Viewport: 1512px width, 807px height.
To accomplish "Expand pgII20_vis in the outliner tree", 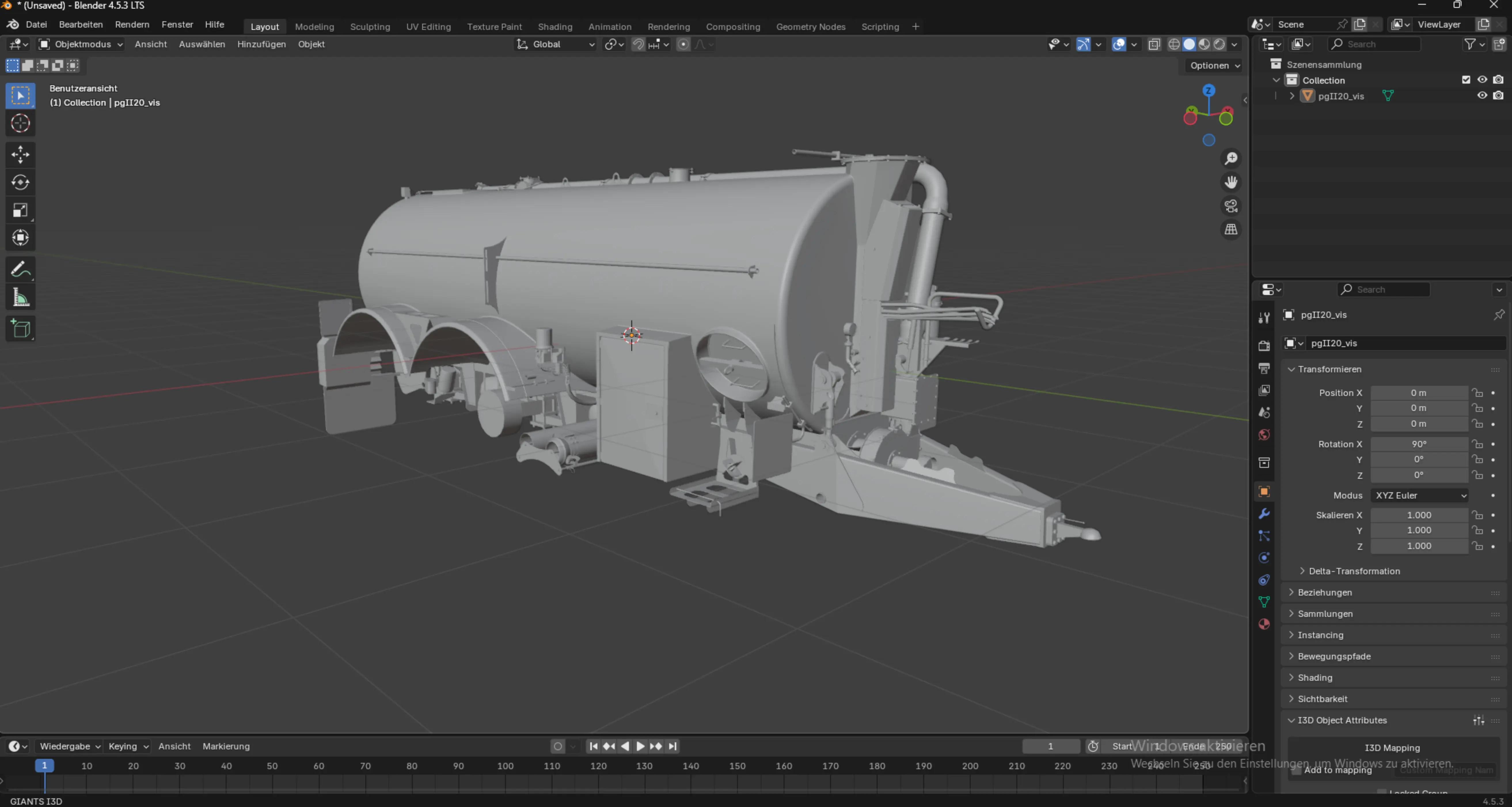I will (x=1292, y=96).
